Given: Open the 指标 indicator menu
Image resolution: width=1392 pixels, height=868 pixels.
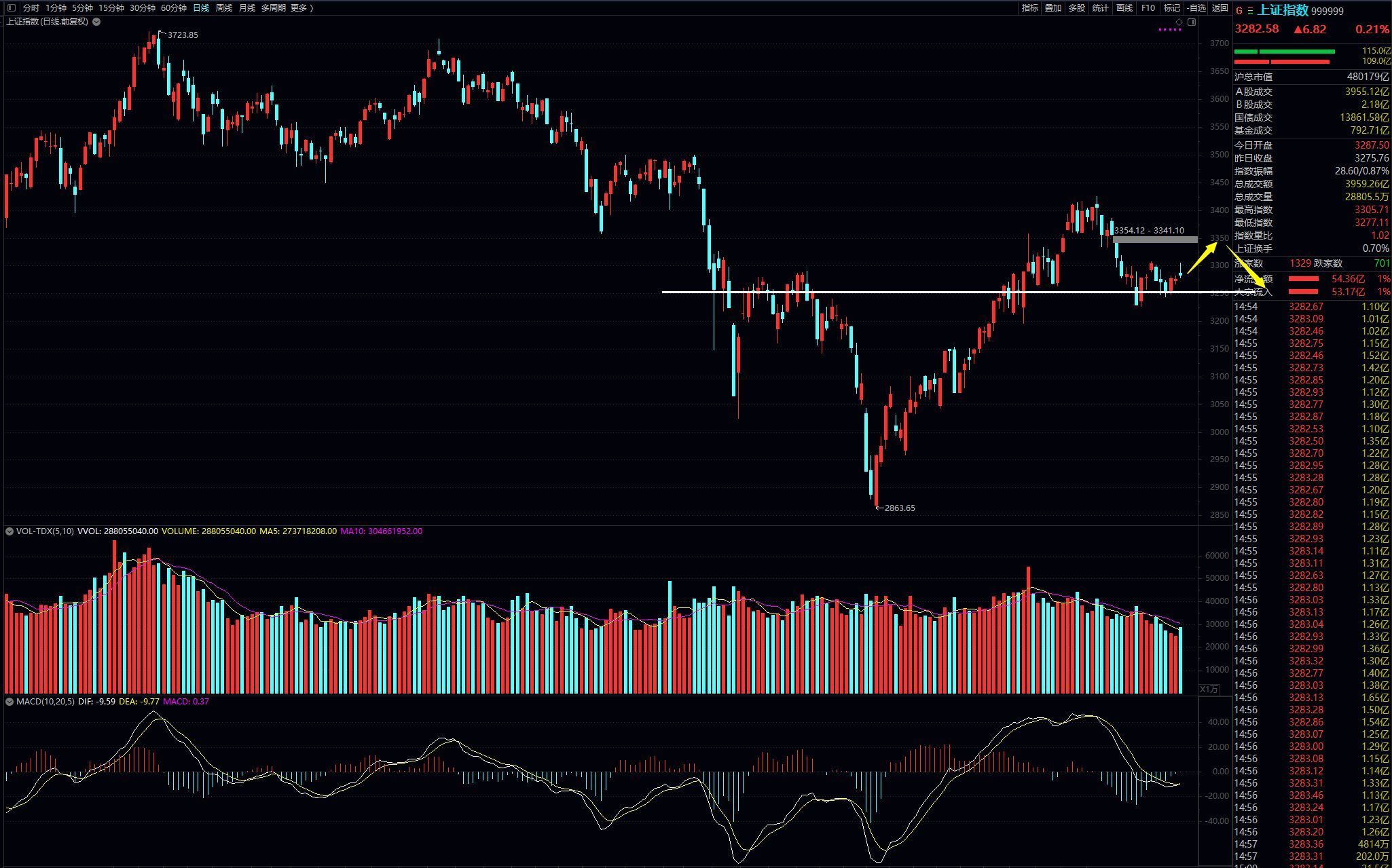Looking at the screenshot, I should pyautogui.click(x=1030, y=8).
